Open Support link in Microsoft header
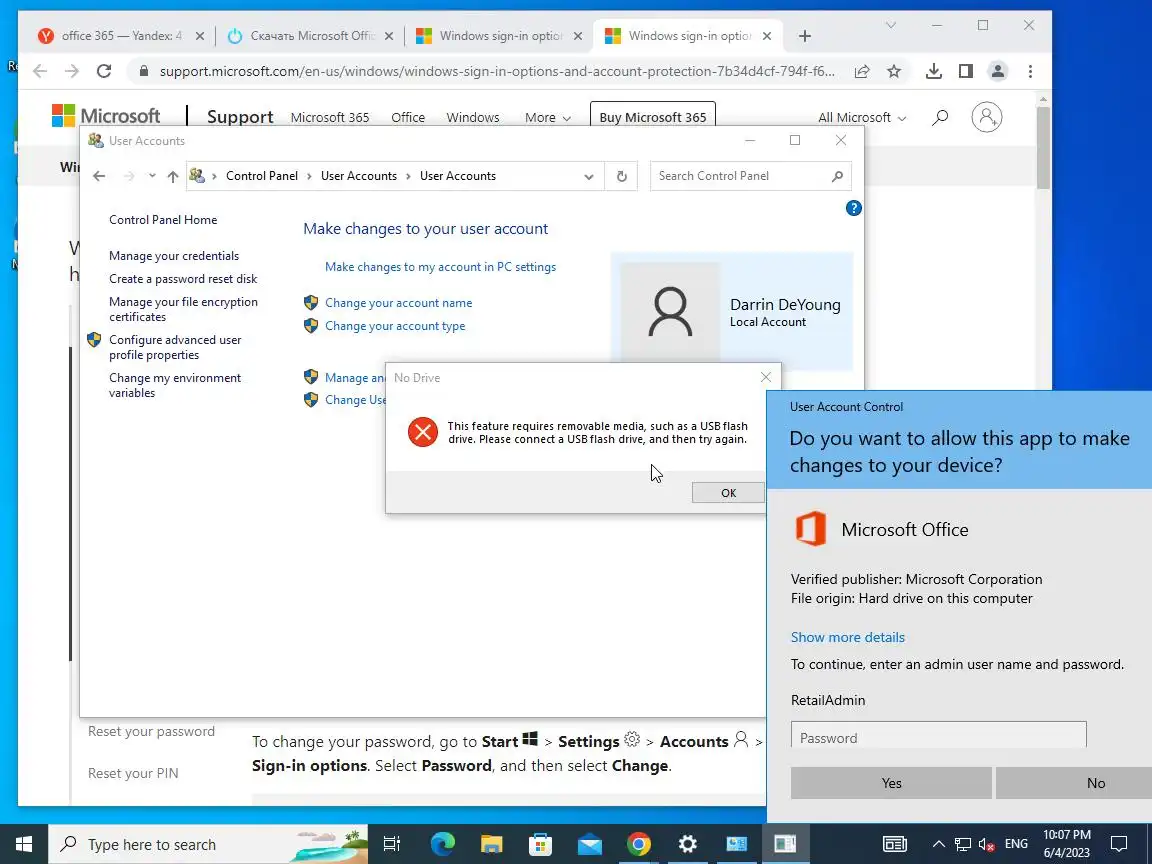Image resolution: width=1152 pixels, height=864 pixels. pos(240,117)
